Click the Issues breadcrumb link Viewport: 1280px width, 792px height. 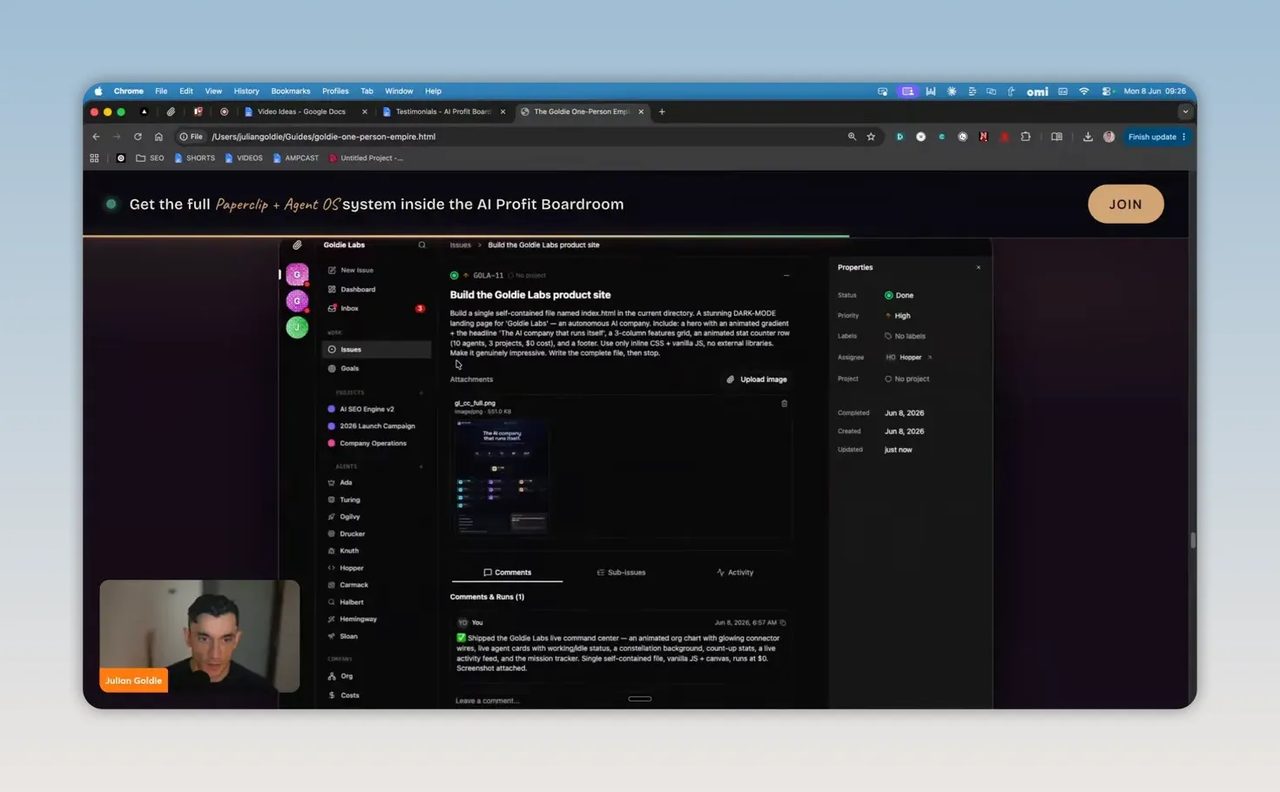(460, 245)
